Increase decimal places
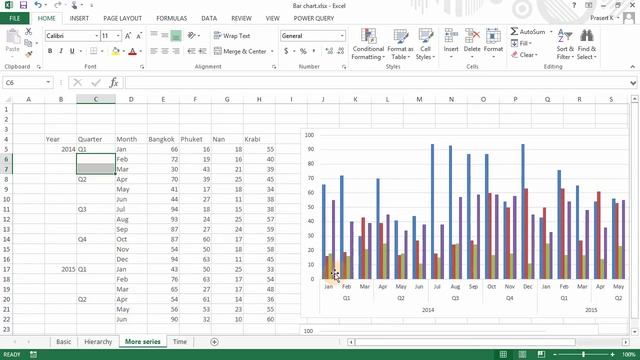The width and height of the screenshot is (640, 360). pyautogui.click(x=329, y=51)
